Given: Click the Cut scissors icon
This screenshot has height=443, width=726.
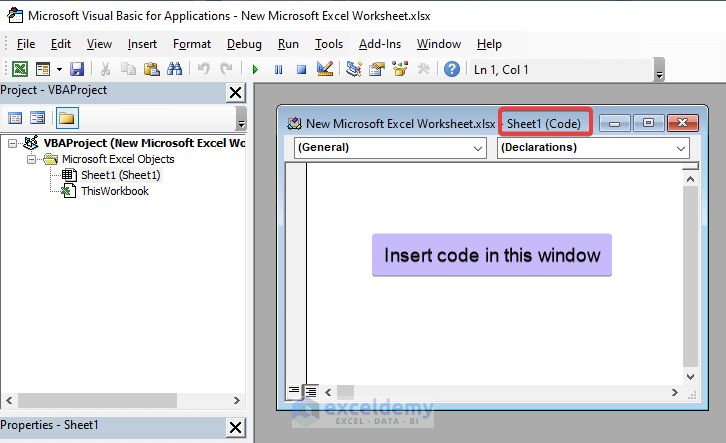Looking at the screenshot, I should coord(106,69).
